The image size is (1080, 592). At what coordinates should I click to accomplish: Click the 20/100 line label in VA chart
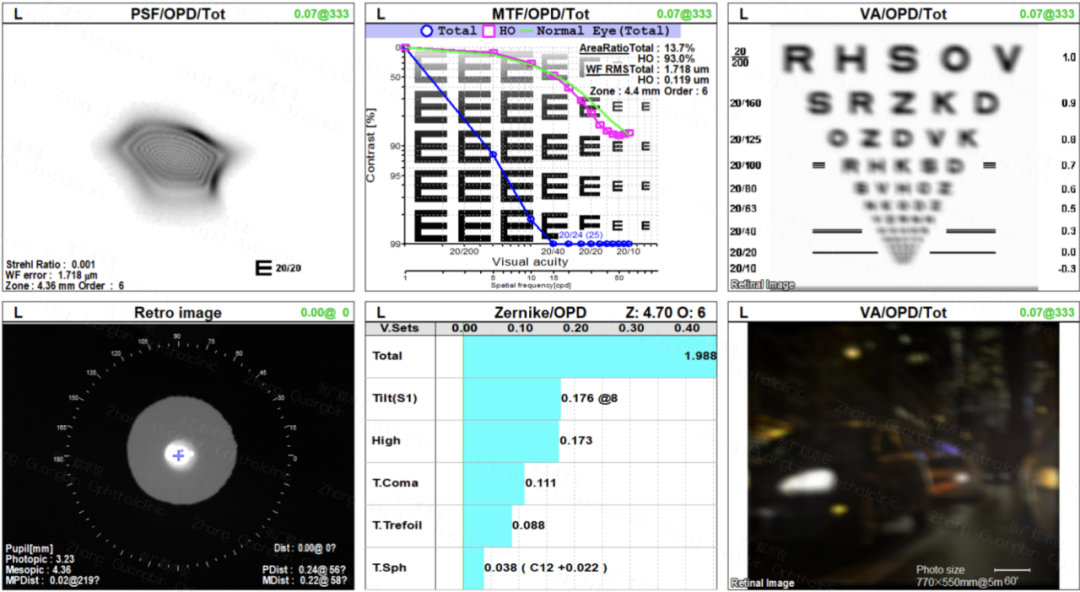[x=745, y=165]
